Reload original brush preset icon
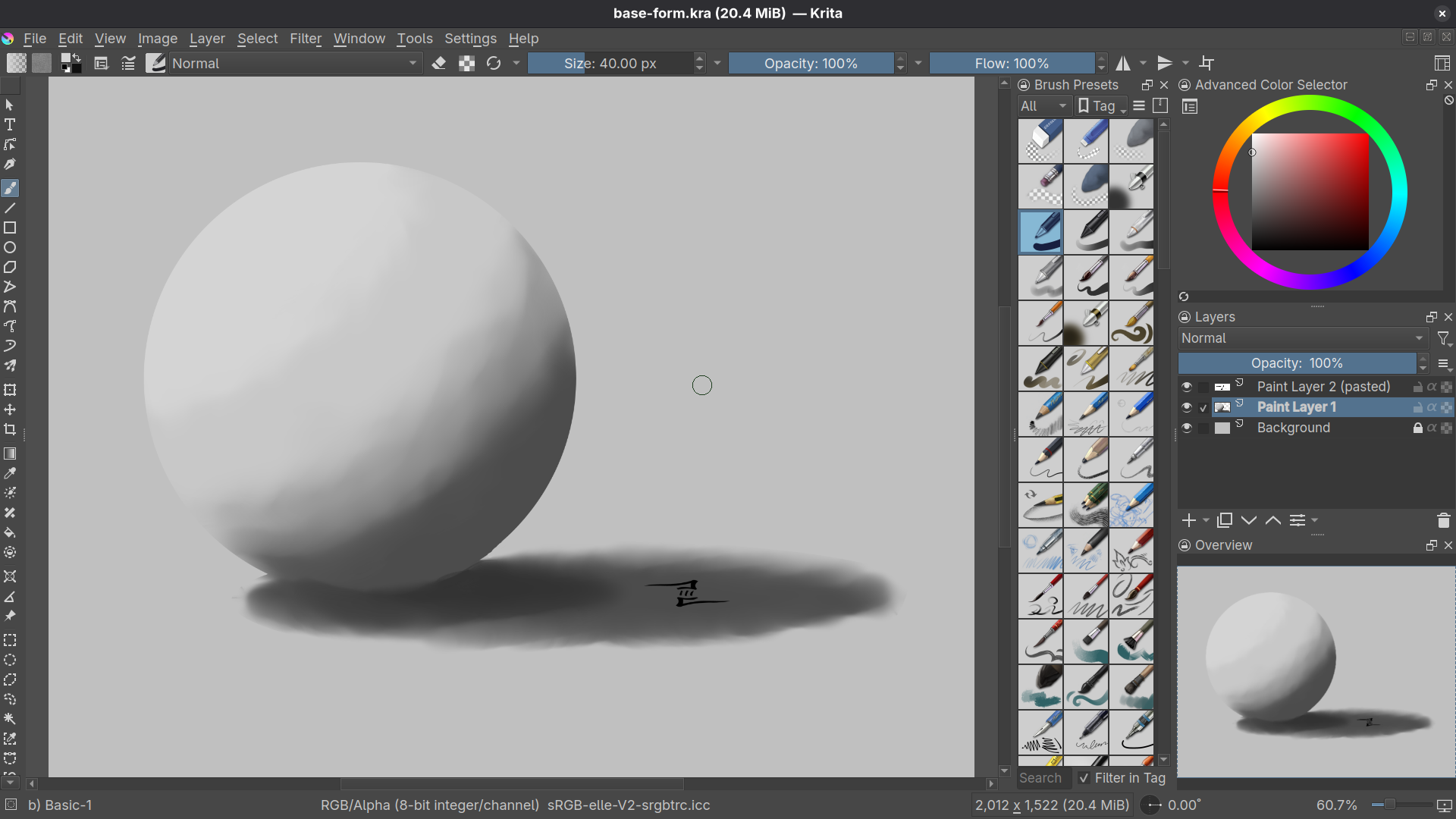The height and width of the screenshot is (819, 1456). [494, 64]
